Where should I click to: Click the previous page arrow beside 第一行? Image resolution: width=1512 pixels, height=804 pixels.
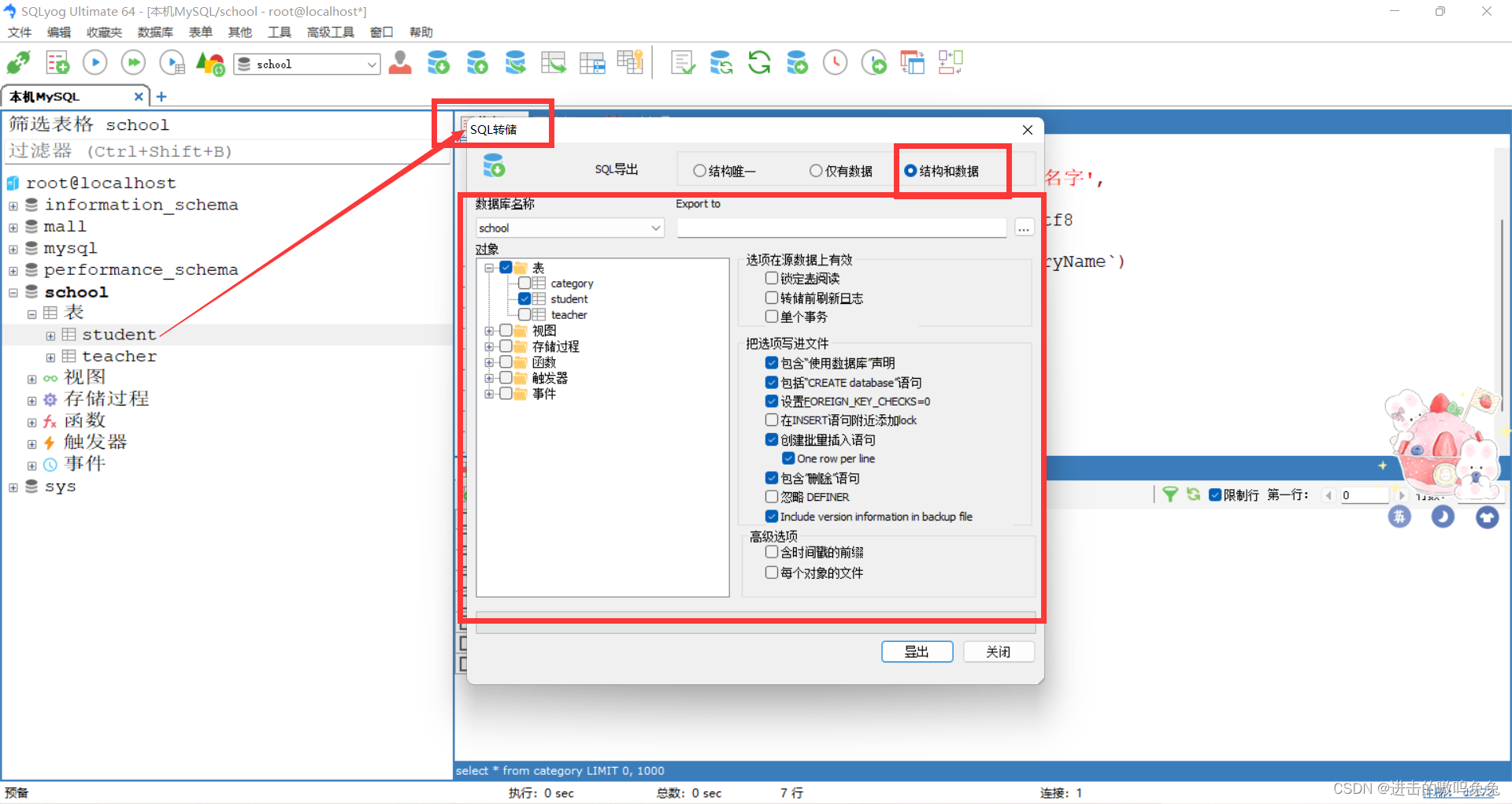point(1329,495)
